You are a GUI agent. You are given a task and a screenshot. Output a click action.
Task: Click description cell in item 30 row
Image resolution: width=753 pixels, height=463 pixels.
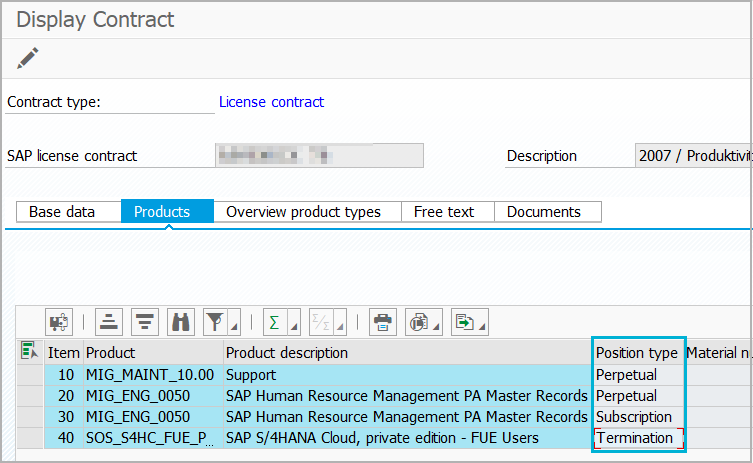coord(407,417)
